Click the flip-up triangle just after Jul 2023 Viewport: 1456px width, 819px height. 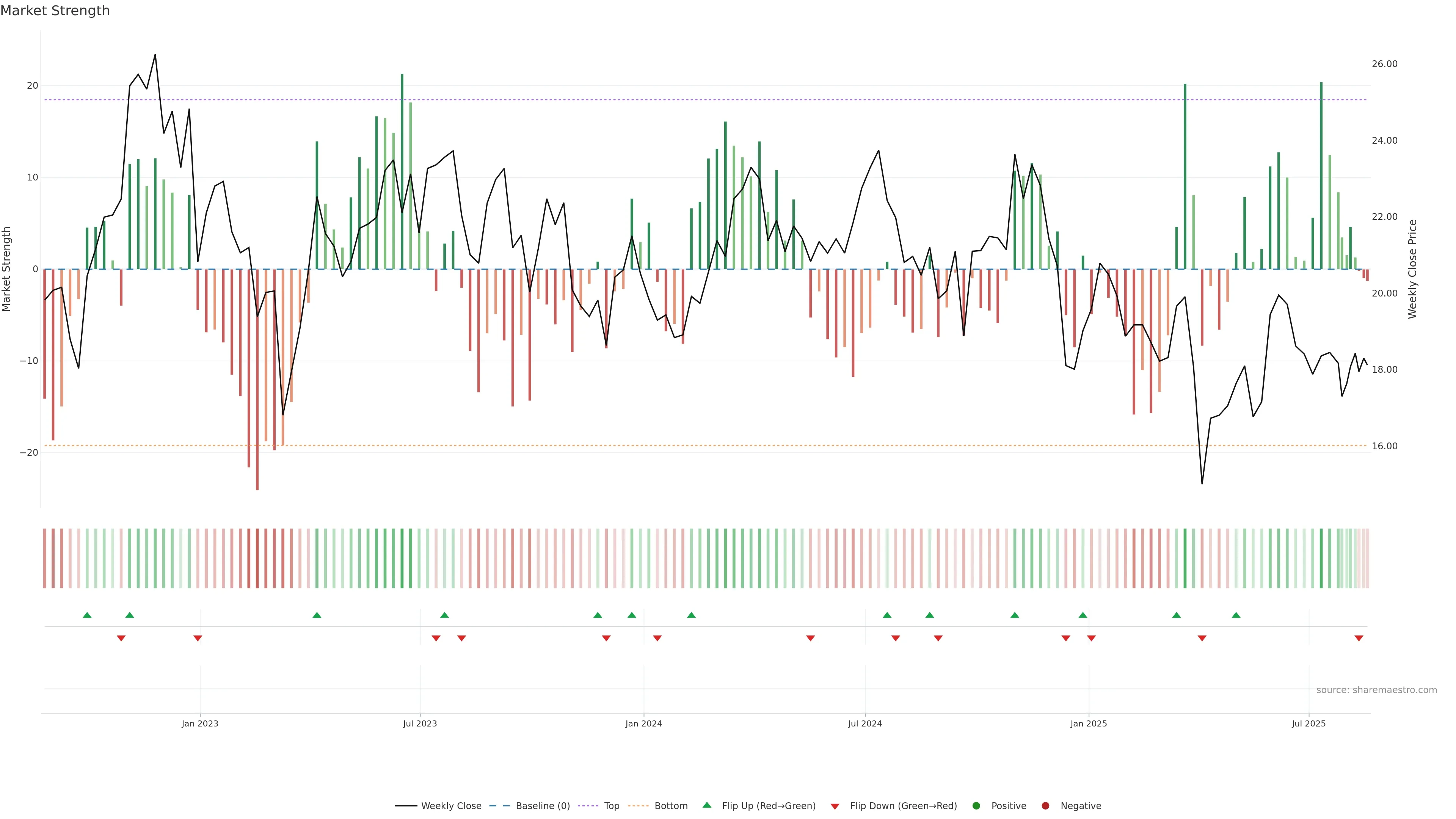pyautogui.click(x=445, y=615)
